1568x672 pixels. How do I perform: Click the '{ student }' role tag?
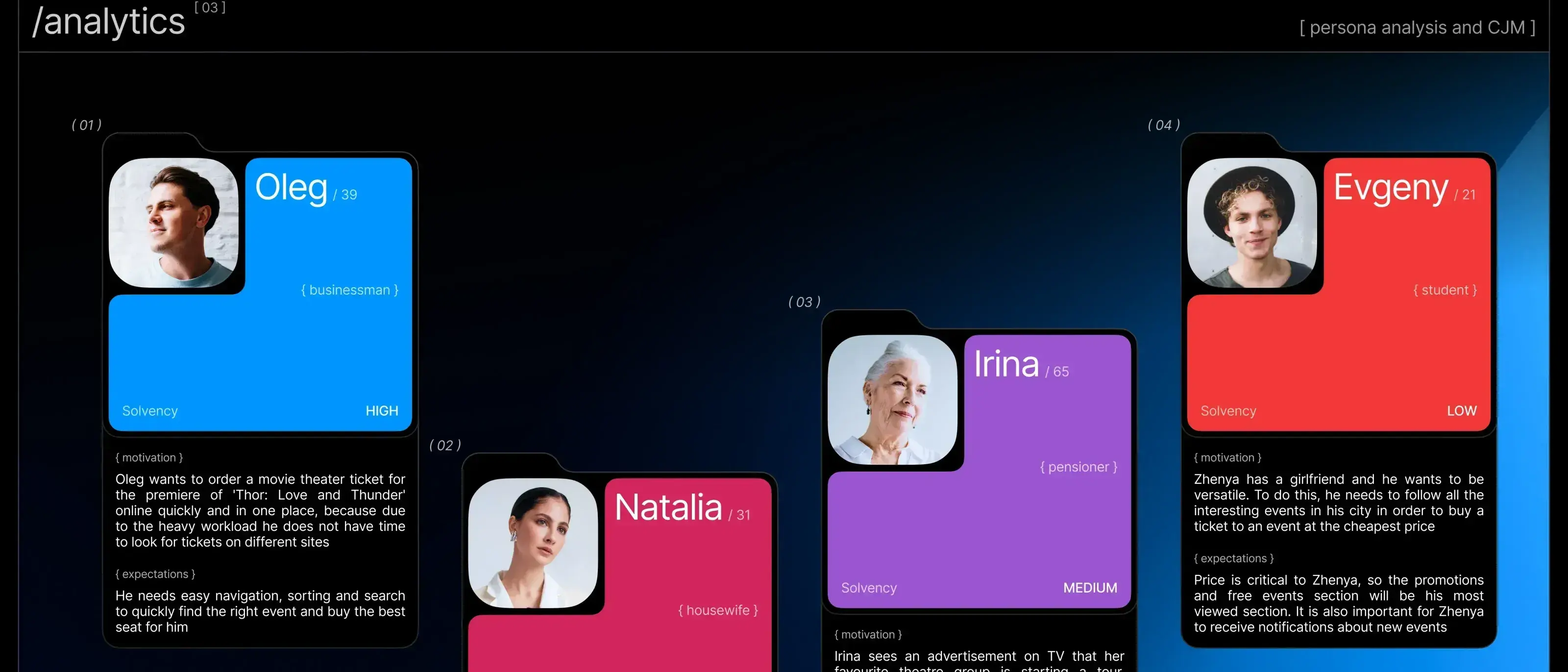1445,290
